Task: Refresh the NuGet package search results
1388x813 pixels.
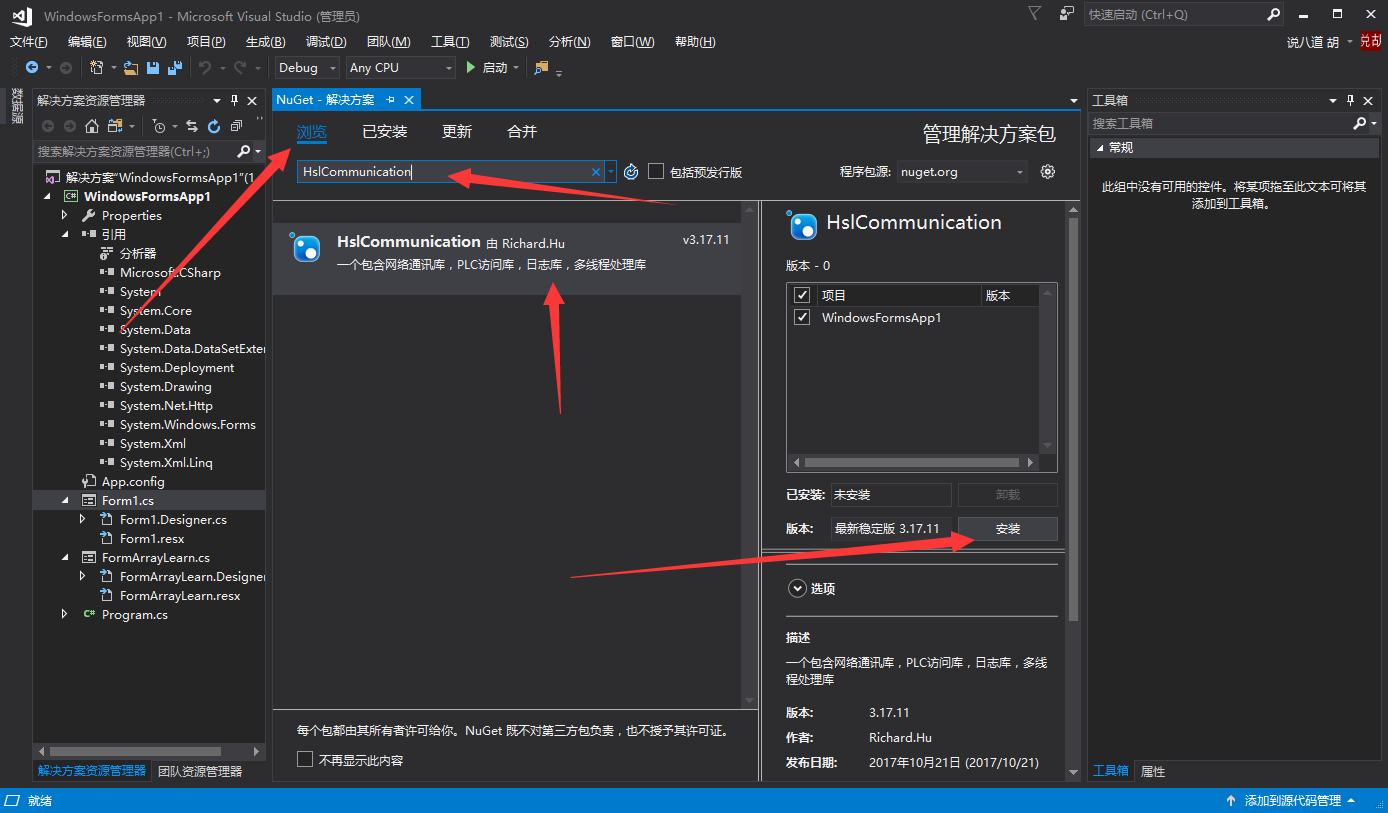Action: (631, 172)
